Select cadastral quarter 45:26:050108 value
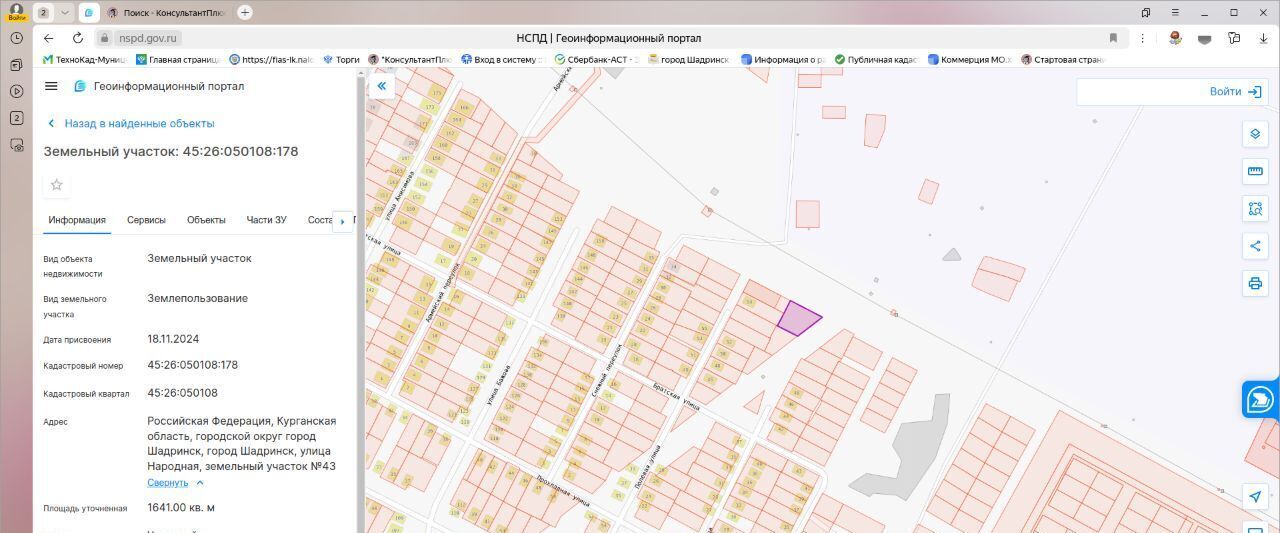 (x=182, y=393)
